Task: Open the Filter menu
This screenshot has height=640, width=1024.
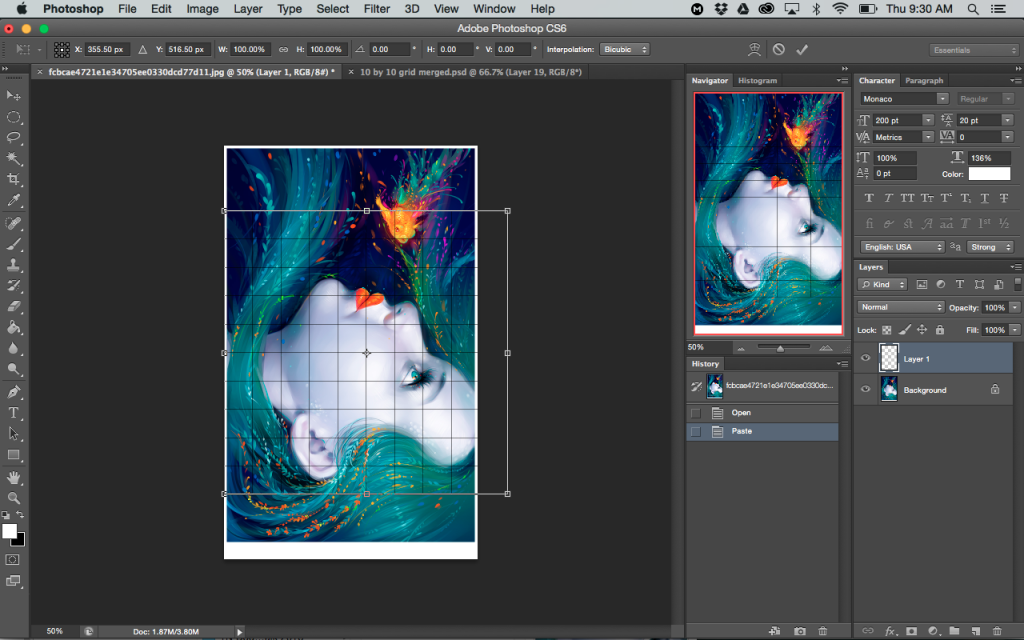Action: point(377,9)
